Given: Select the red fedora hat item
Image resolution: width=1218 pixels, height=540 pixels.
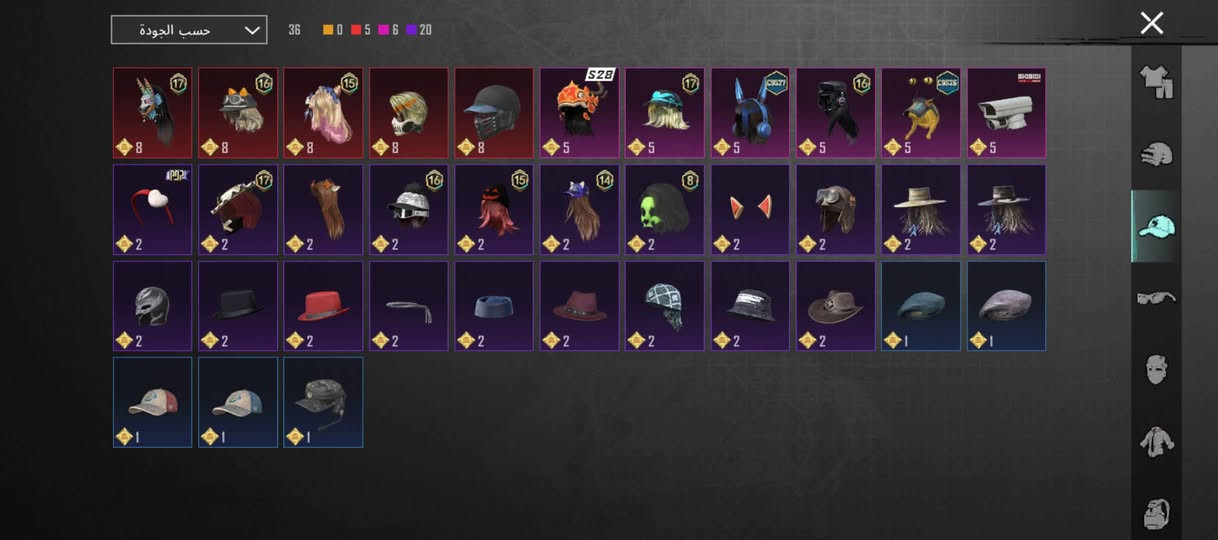Looking at the screenshot, I should pyautogui.click(x=323, y=306).
